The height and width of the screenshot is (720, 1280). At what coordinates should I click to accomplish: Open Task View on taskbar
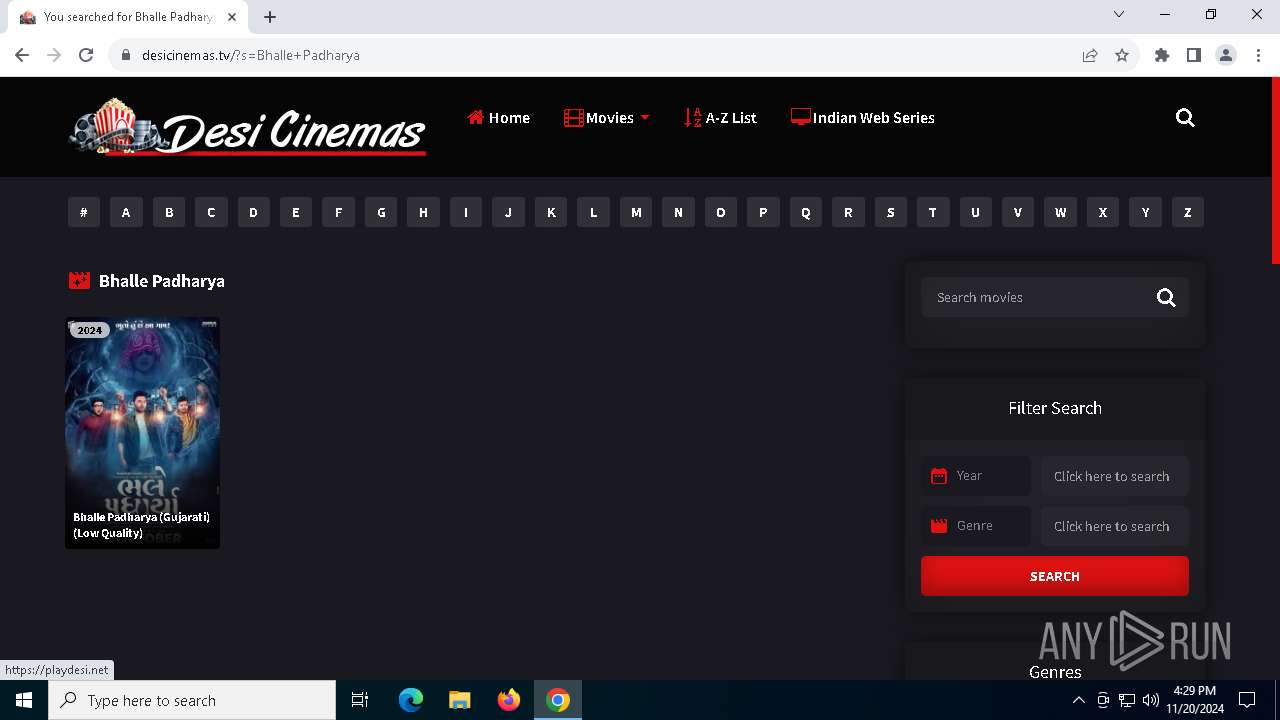[x=360, y=700]
